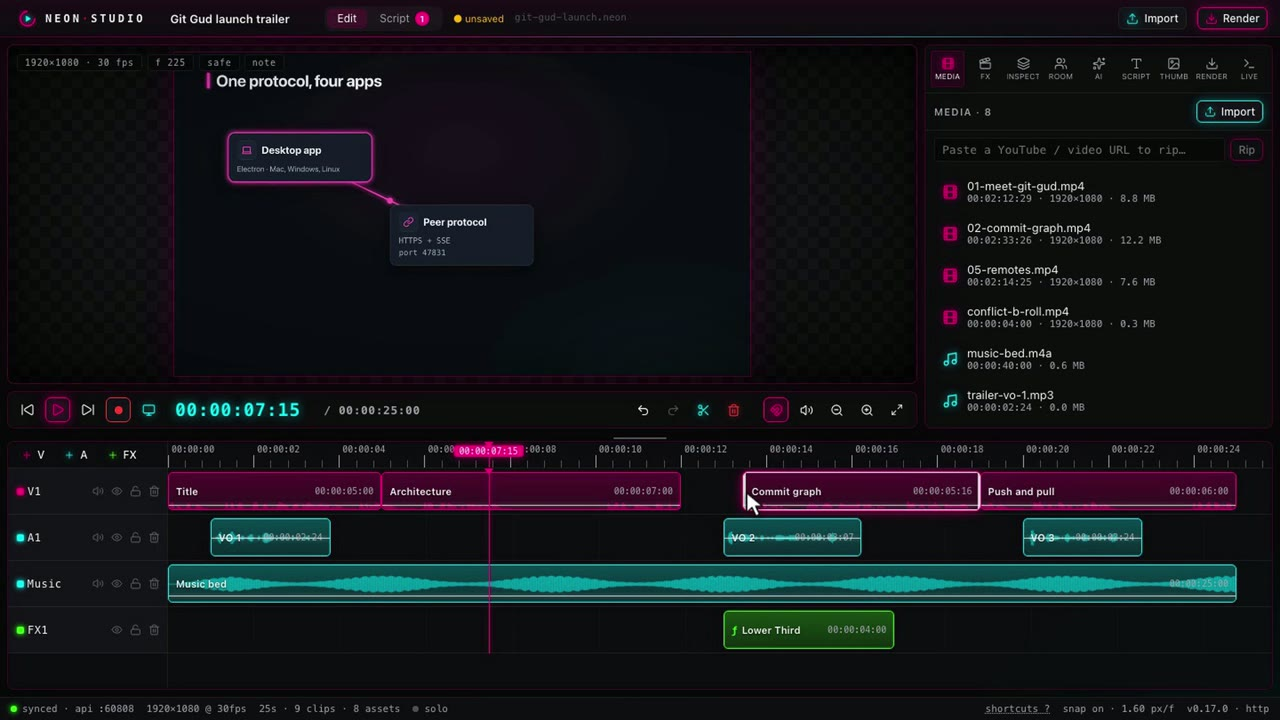Open the Inspect panel tab
This screenshot has width=1280, height=720.
coord(1023,68)
